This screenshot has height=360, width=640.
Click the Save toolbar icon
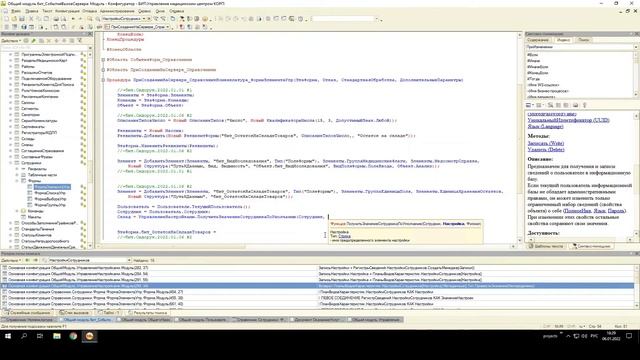22,19
